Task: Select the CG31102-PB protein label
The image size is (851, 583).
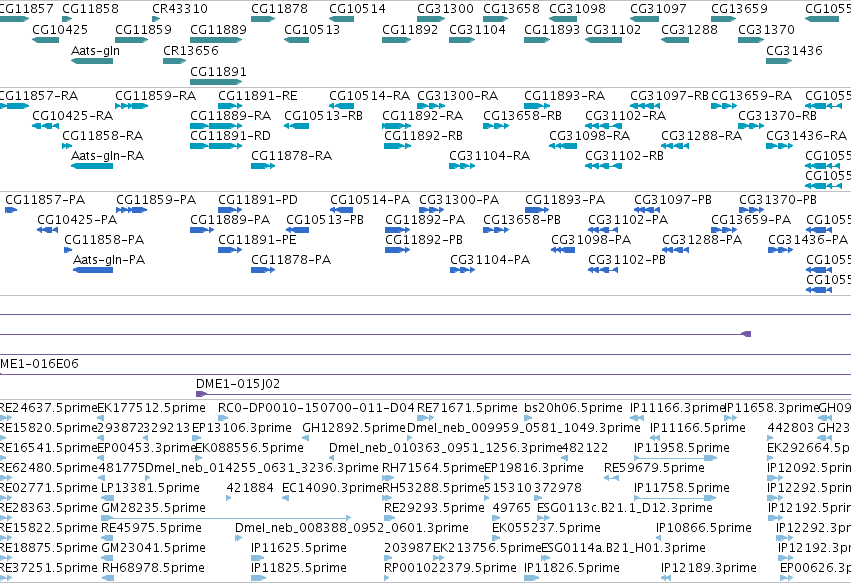Action: [627, 259]
